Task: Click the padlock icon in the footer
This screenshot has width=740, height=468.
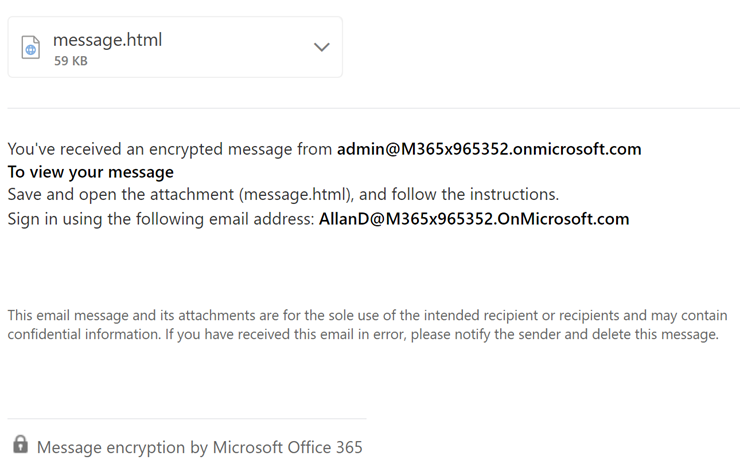Action: coord(20,444)
